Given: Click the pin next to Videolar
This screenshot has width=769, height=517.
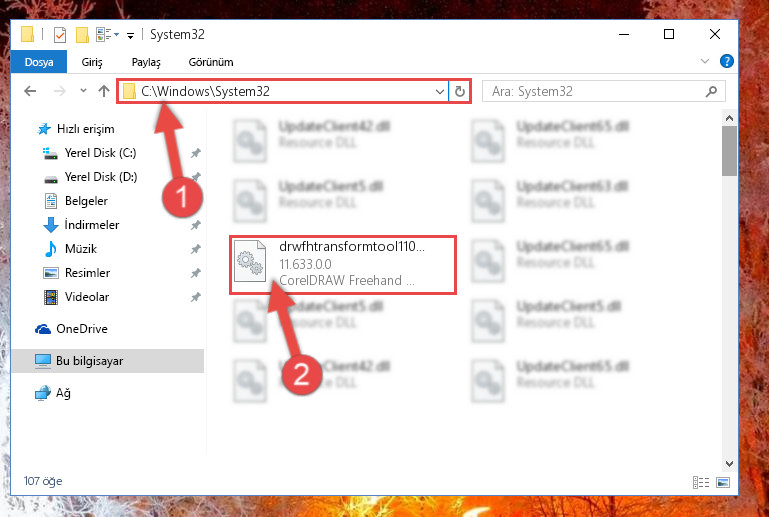Looking at the screenshot, I should [x=196, y=297].
